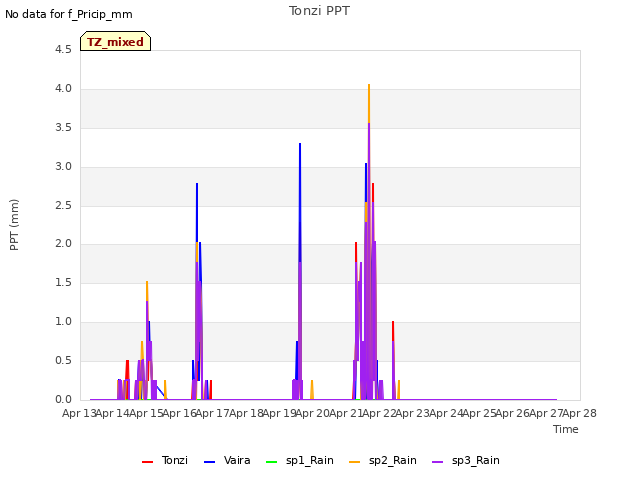Click the Apr 24 x-axis tick label
The image size is (640, 480).
[446, 413]
